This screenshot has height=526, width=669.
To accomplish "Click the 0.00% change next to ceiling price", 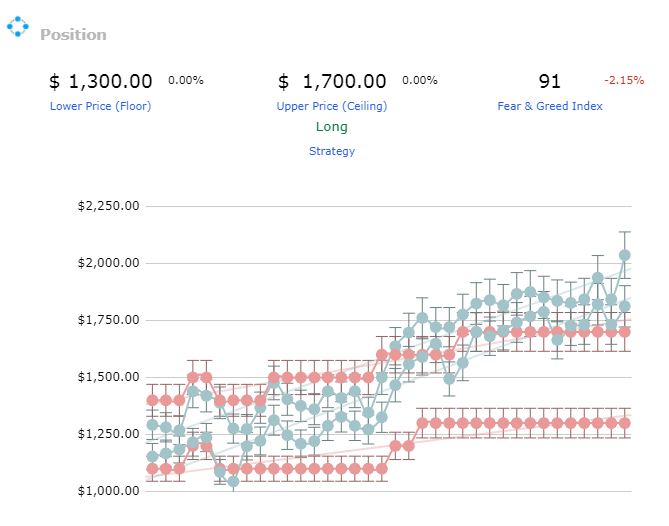I will pos(419,80).
